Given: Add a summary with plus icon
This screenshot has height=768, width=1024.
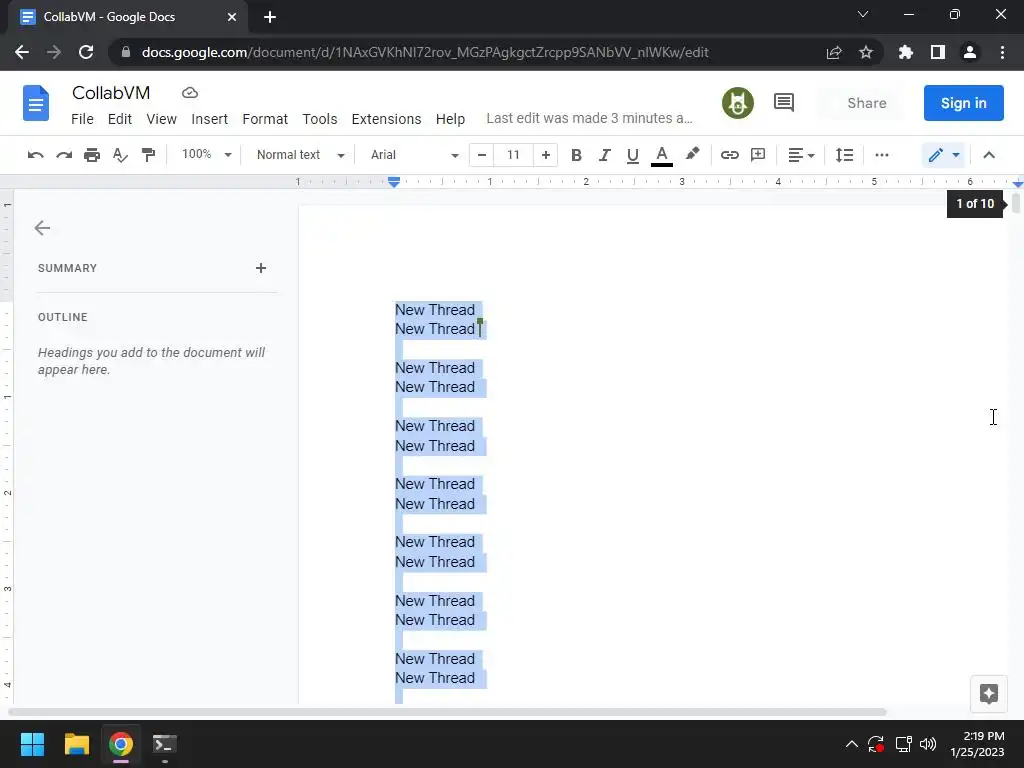Looking at the screenshot, I should click(261, 268).
